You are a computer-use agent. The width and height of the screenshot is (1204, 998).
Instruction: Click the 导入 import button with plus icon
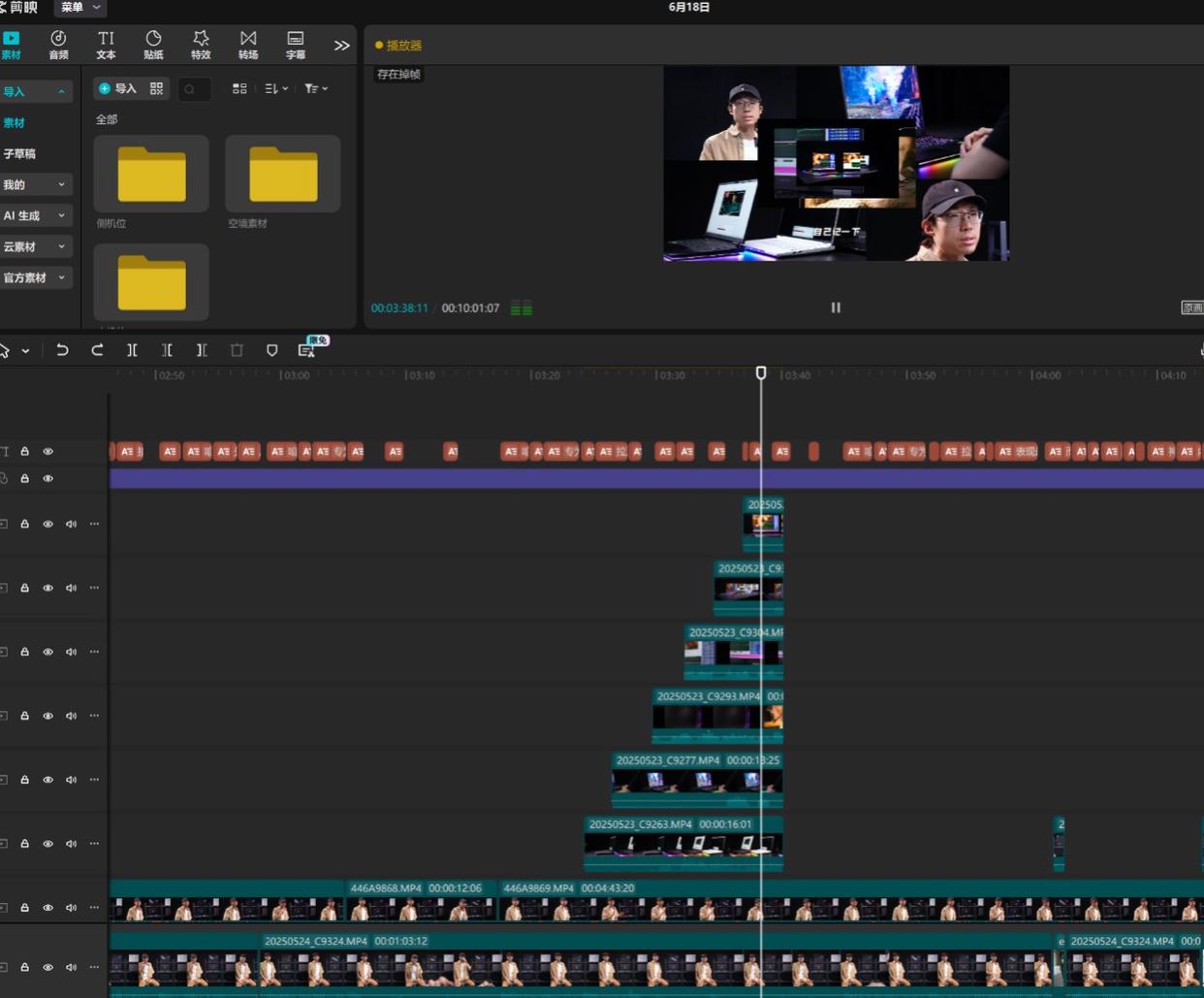pos(117,88)
